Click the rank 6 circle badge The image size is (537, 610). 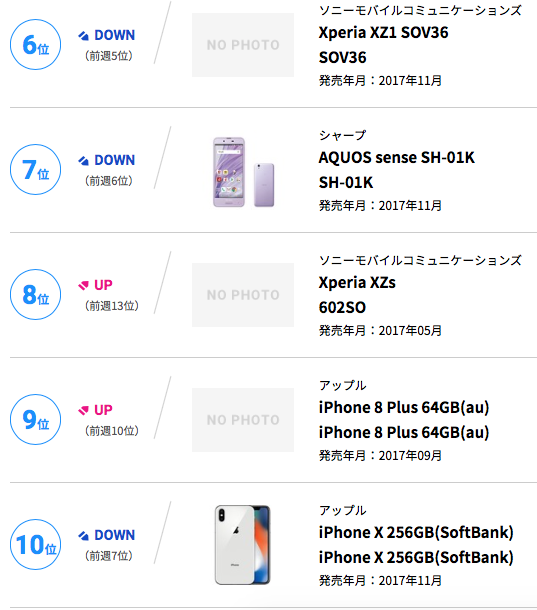[35, 44]
